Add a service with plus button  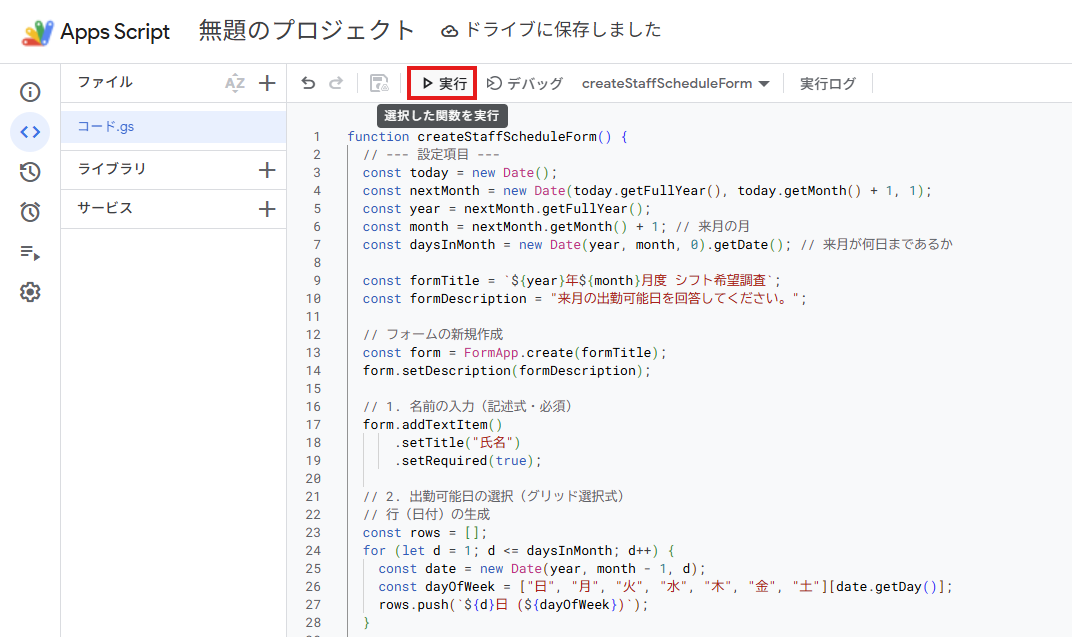(x=267, y=209)
